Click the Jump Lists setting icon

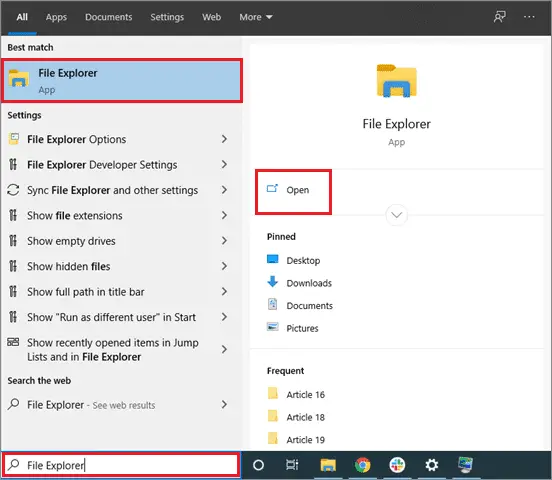(x=13, y=342)
